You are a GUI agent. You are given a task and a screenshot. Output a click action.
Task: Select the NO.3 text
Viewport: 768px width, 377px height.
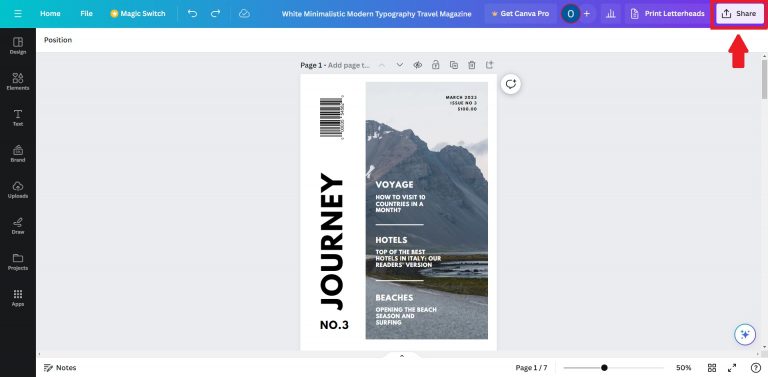click(x=334, y=325)
